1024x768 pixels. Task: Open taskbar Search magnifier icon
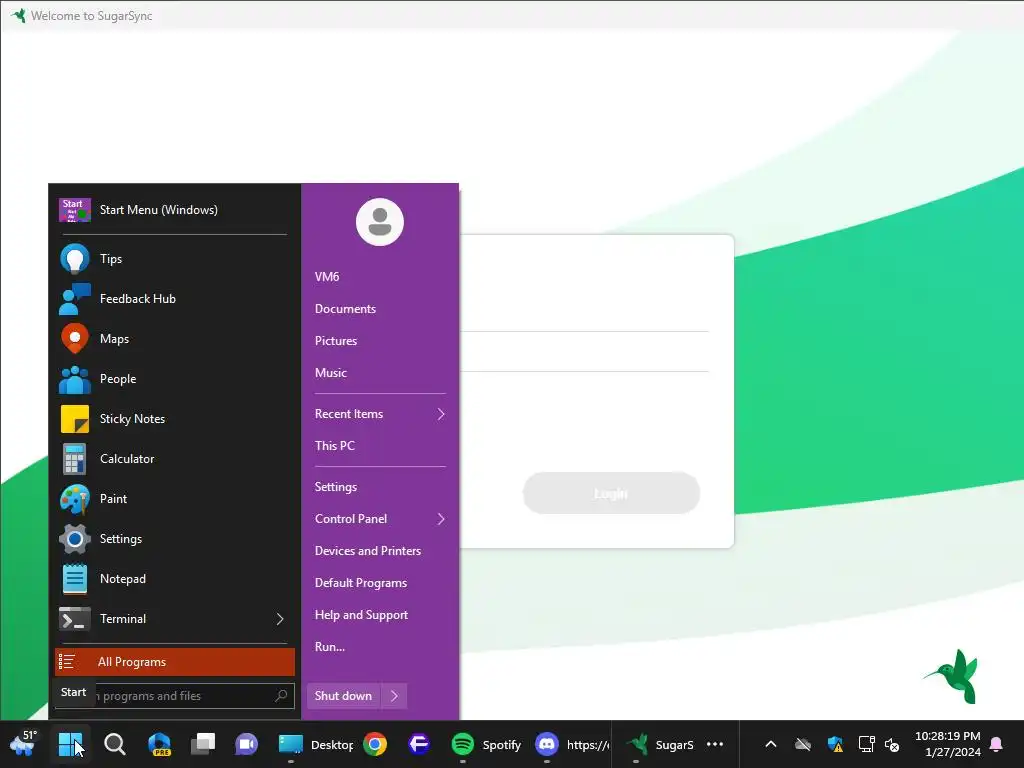114,744
